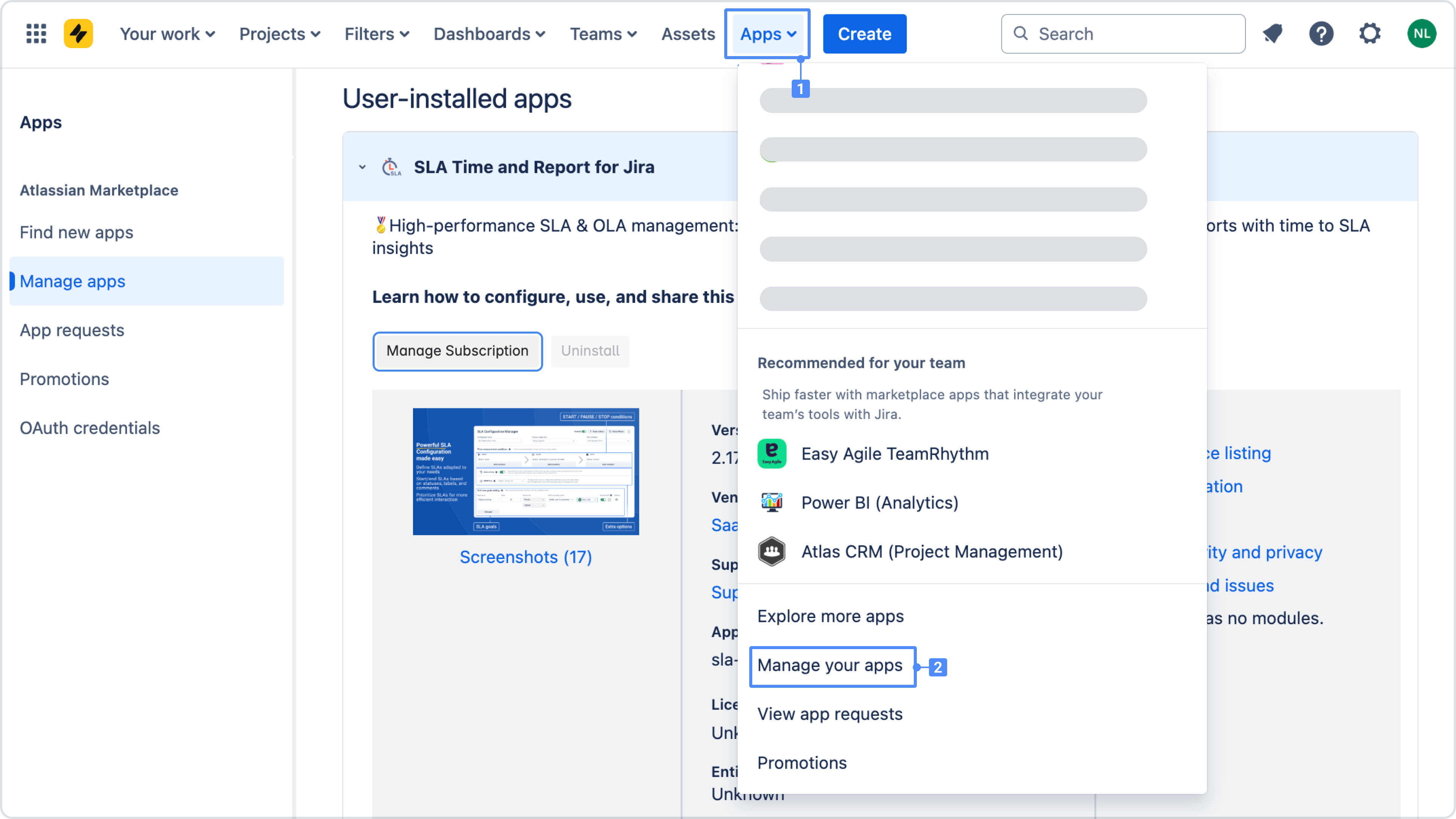The height and width of the screenshot is (819, 1456).
Task: Collapse the SLA Time and Report section
Action: tap(362, 167)
